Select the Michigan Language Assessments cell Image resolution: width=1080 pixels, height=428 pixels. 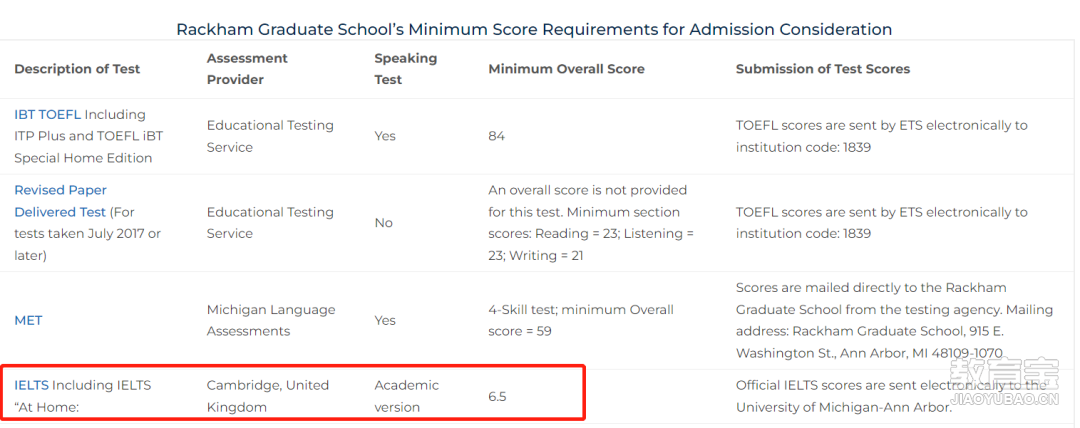271,320
